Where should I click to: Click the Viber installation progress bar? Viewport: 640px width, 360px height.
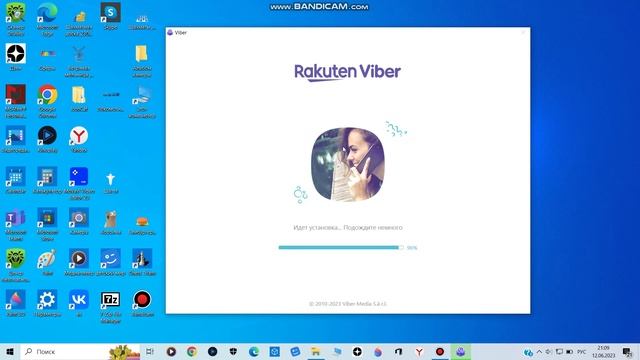point(341,247)
